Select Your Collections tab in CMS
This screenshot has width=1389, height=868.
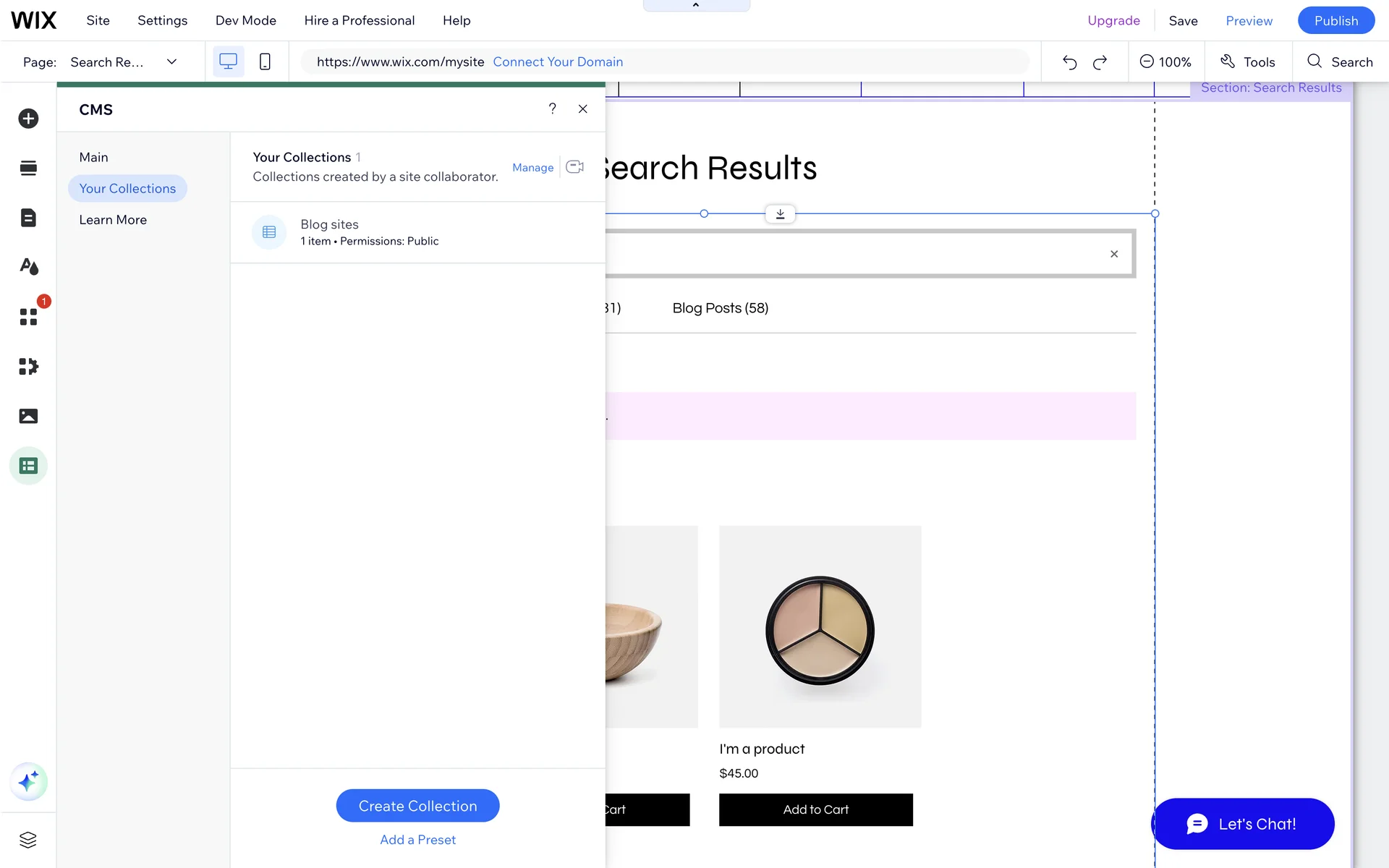[127, 189]
